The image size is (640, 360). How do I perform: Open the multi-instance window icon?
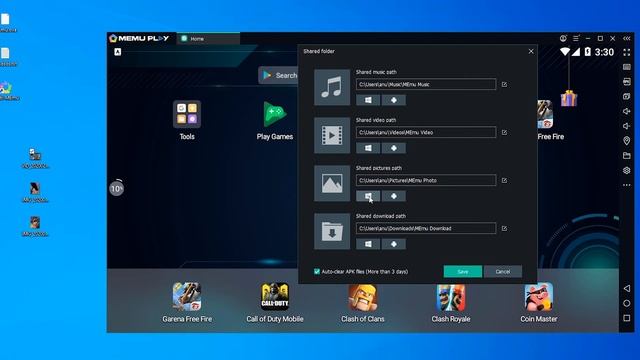(627, 96)
